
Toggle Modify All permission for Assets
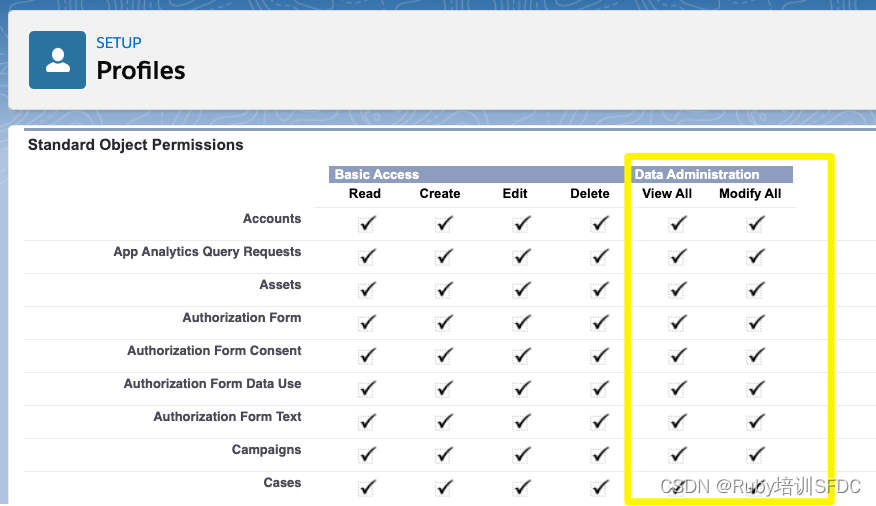click(x=755, y=290)
